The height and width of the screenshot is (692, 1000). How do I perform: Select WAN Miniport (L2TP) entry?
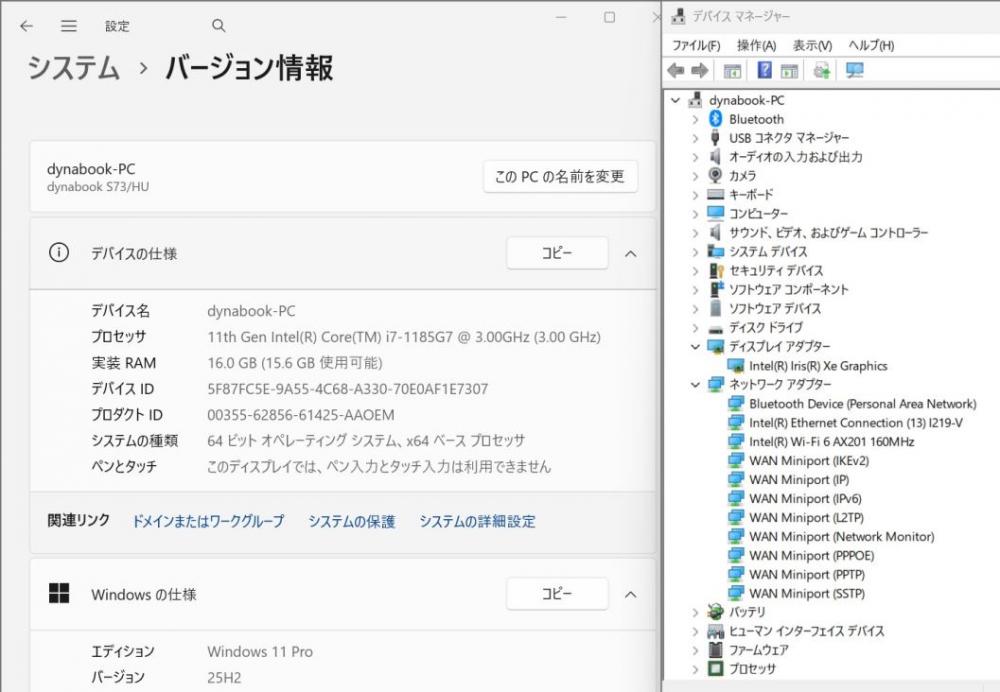tap(806, 517)
